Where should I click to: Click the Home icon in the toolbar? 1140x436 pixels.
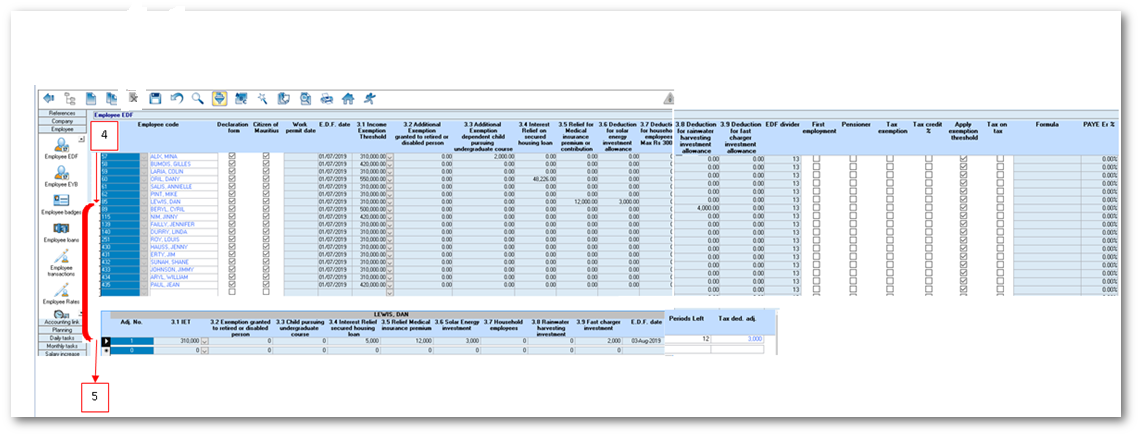(348, 98)
